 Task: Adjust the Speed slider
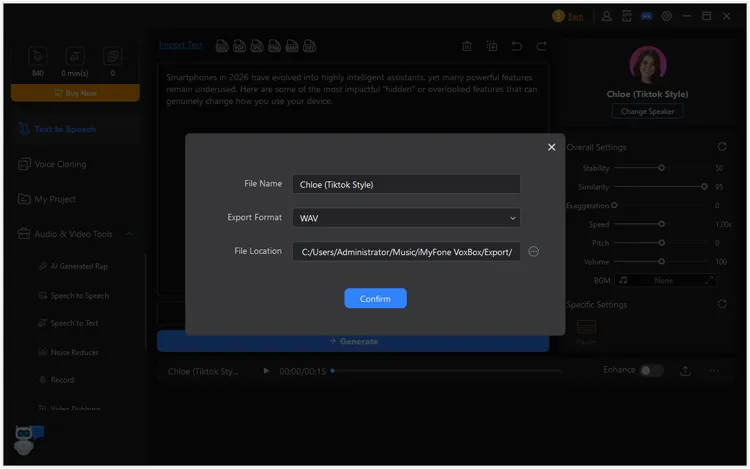point(662,224)
